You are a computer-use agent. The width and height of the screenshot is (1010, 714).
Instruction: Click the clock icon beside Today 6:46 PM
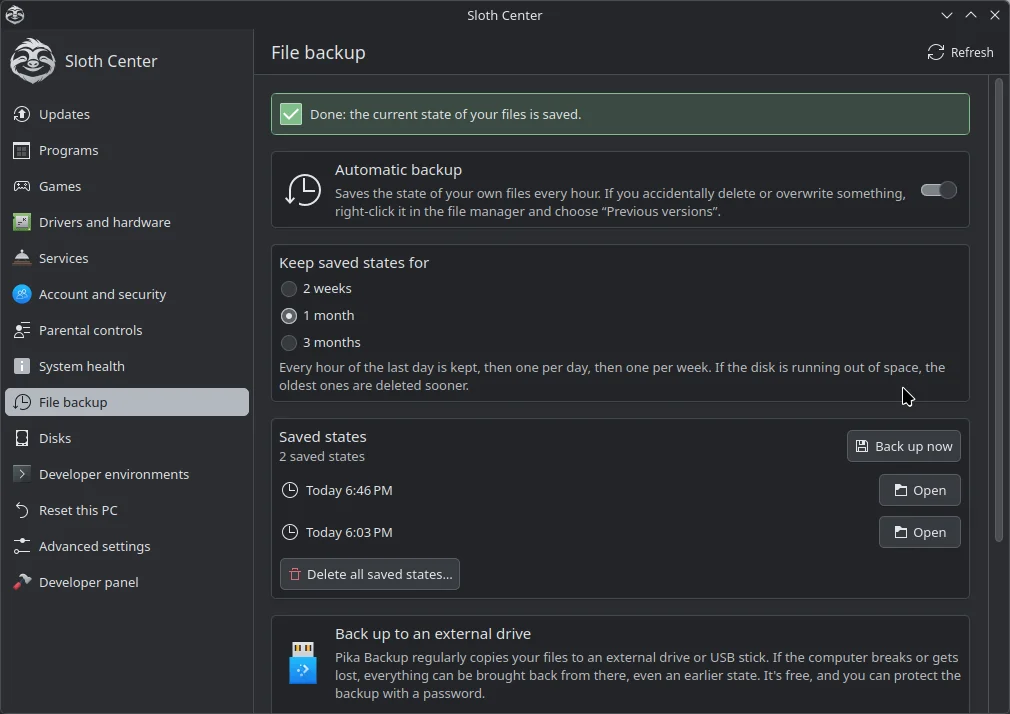(290, 490)
